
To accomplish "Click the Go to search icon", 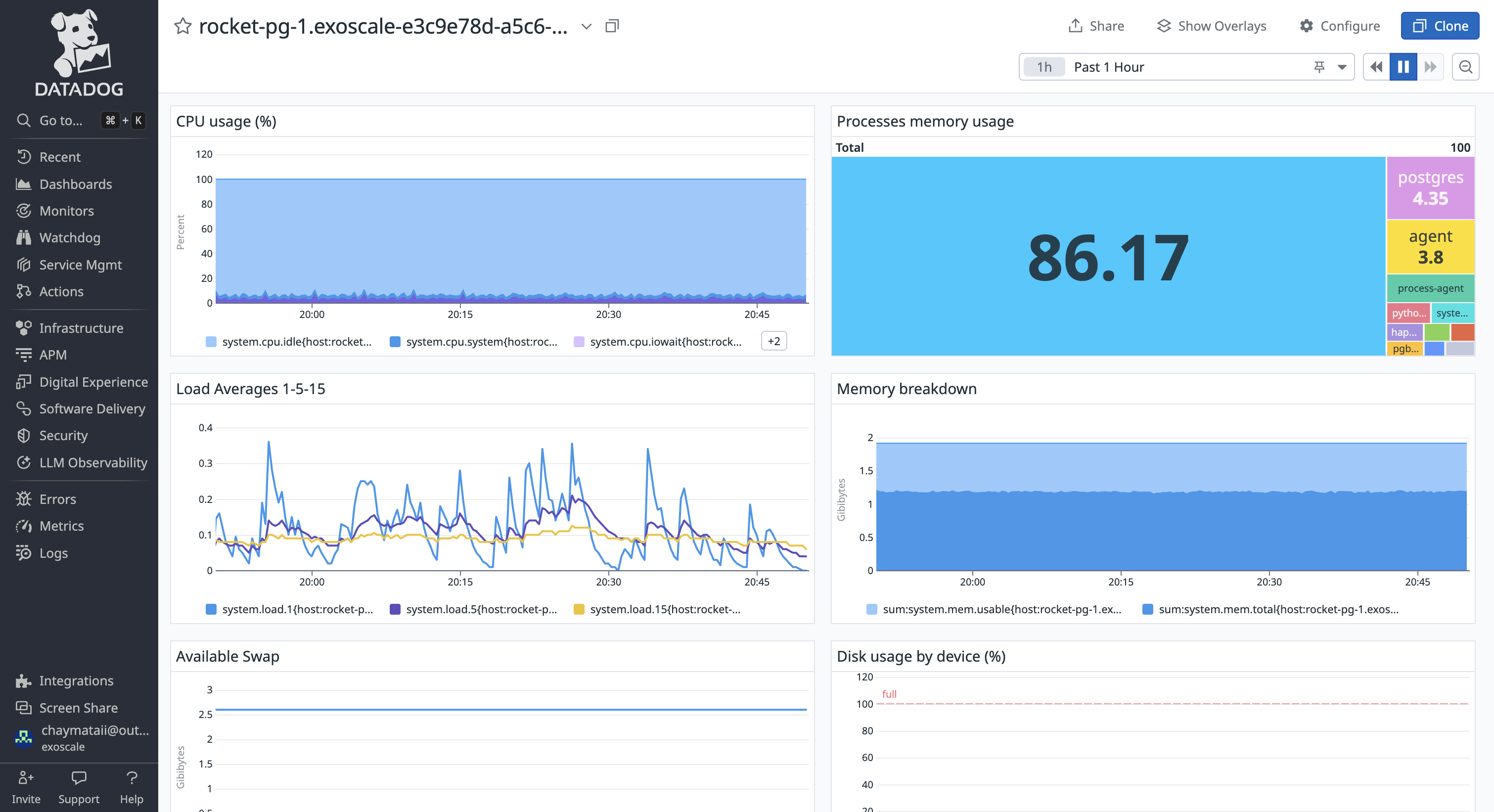I will (x=24, y=120).
